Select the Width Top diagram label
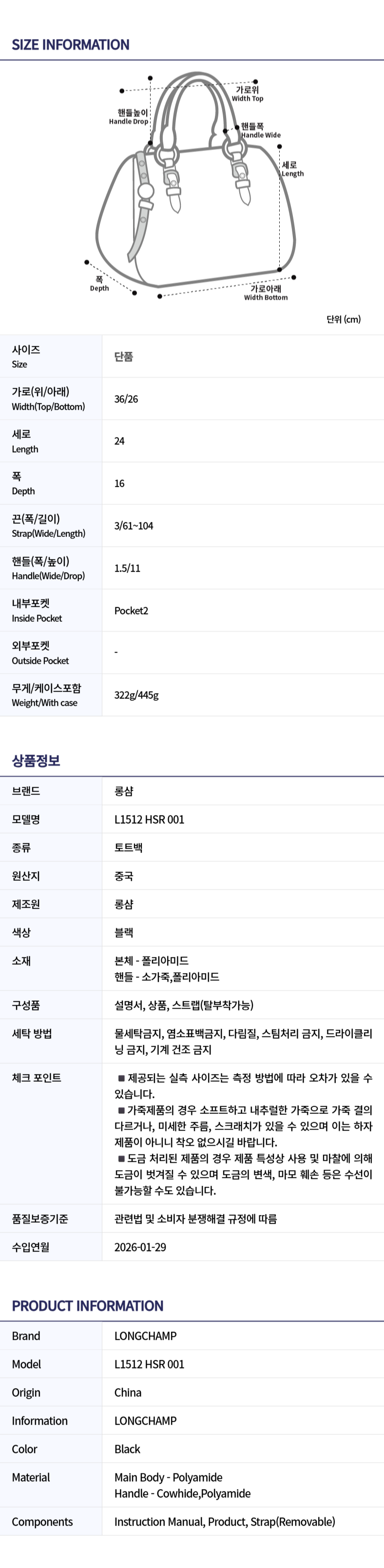The height and width of the screenshot is (1568, 384). click(x=247, y=94)
